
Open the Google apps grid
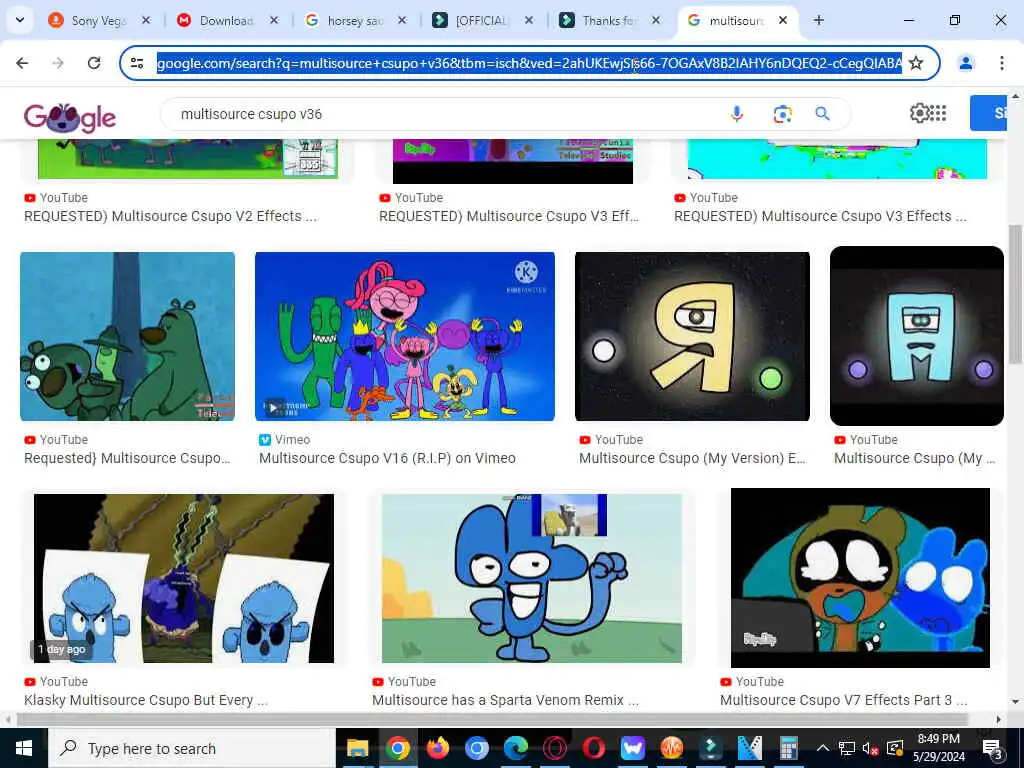click(938, 113)
